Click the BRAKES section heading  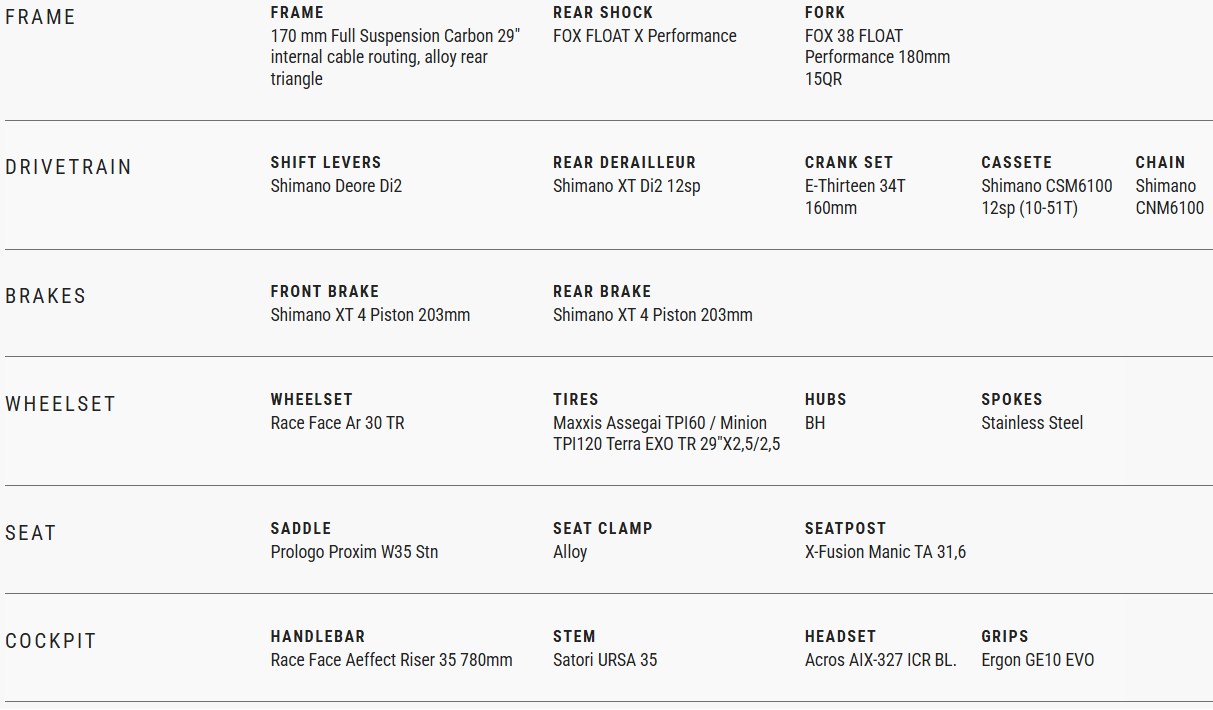[46, 296]
